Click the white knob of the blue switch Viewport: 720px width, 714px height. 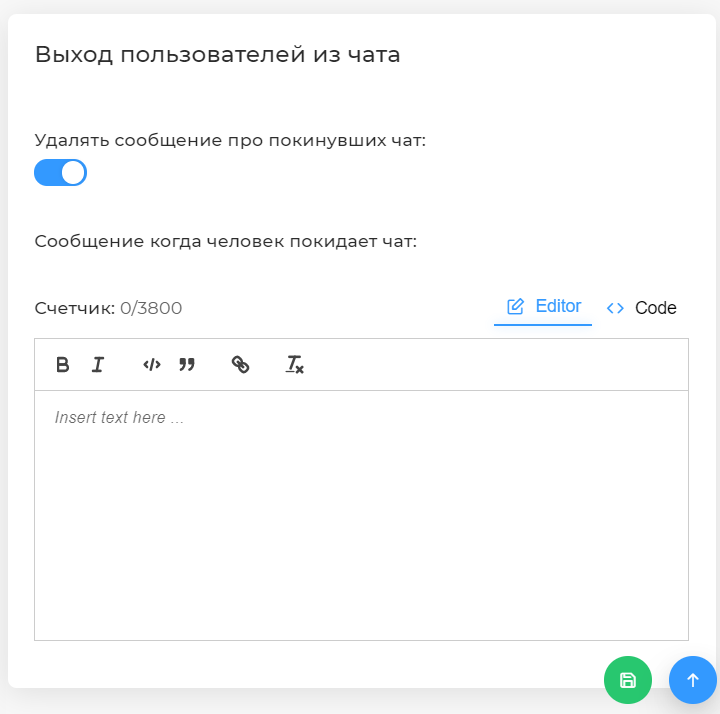[73, 173]
